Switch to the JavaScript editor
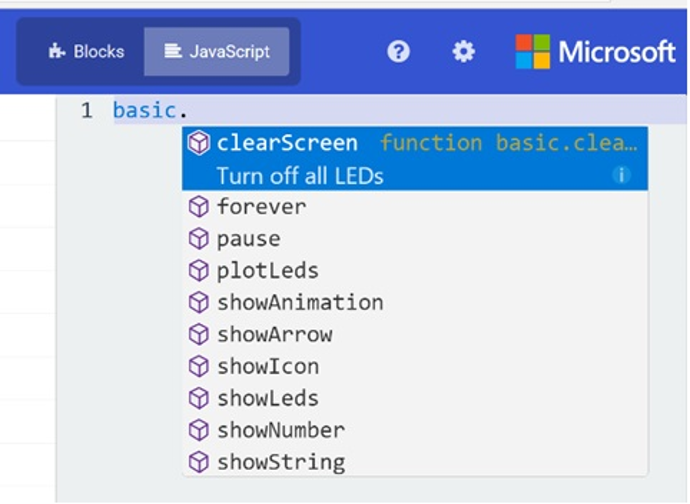Image resolution: width=690 pixels, height=504 pixels. click(x=217, y=51)
